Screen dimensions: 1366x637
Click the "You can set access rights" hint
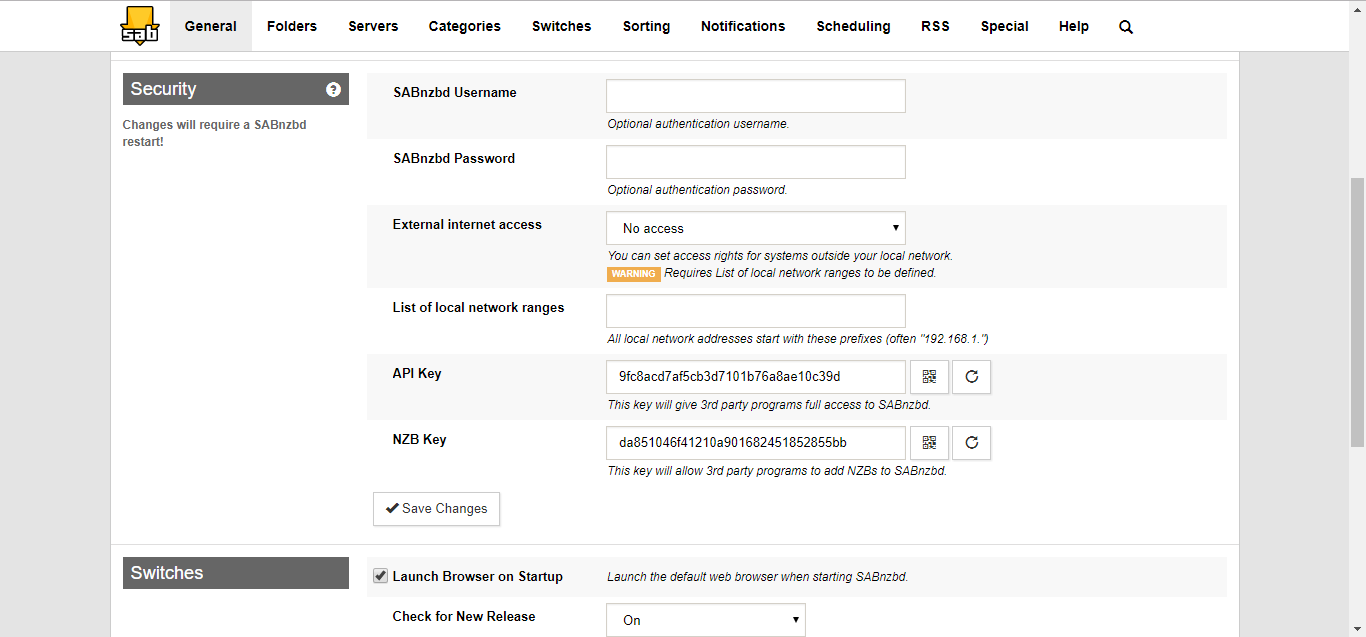point(781,256)
